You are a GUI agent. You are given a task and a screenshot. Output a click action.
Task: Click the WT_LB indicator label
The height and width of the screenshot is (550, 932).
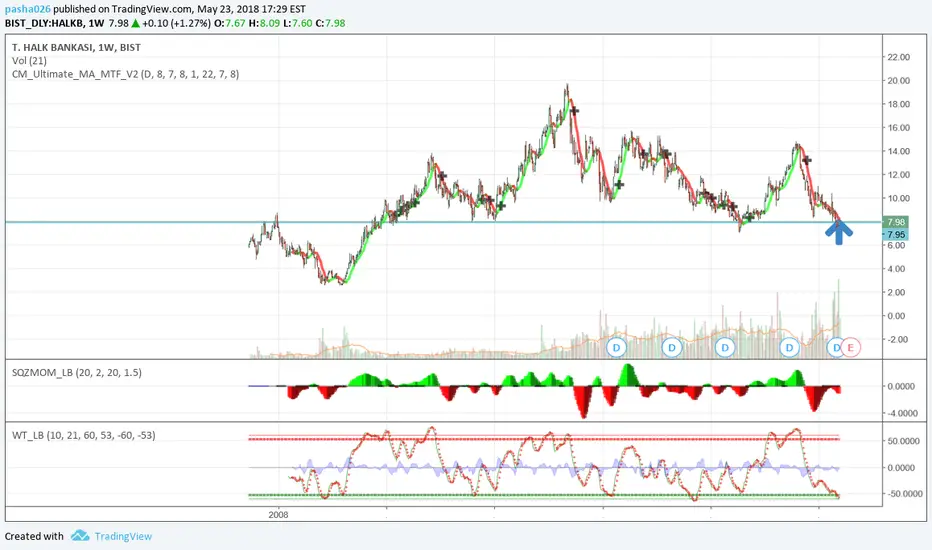coord(83,435)
